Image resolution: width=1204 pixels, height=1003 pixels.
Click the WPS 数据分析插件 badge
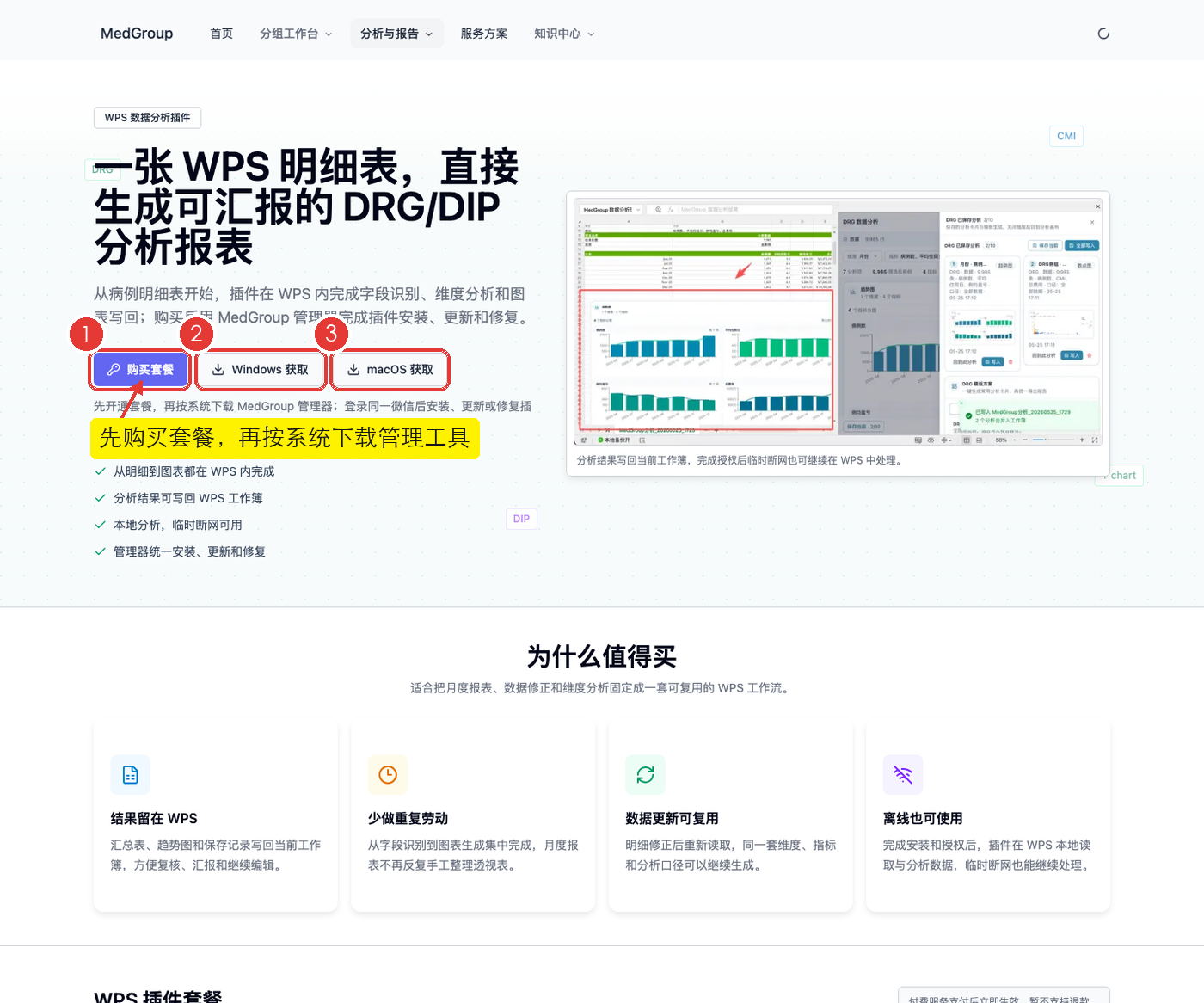tap(147, 118)
